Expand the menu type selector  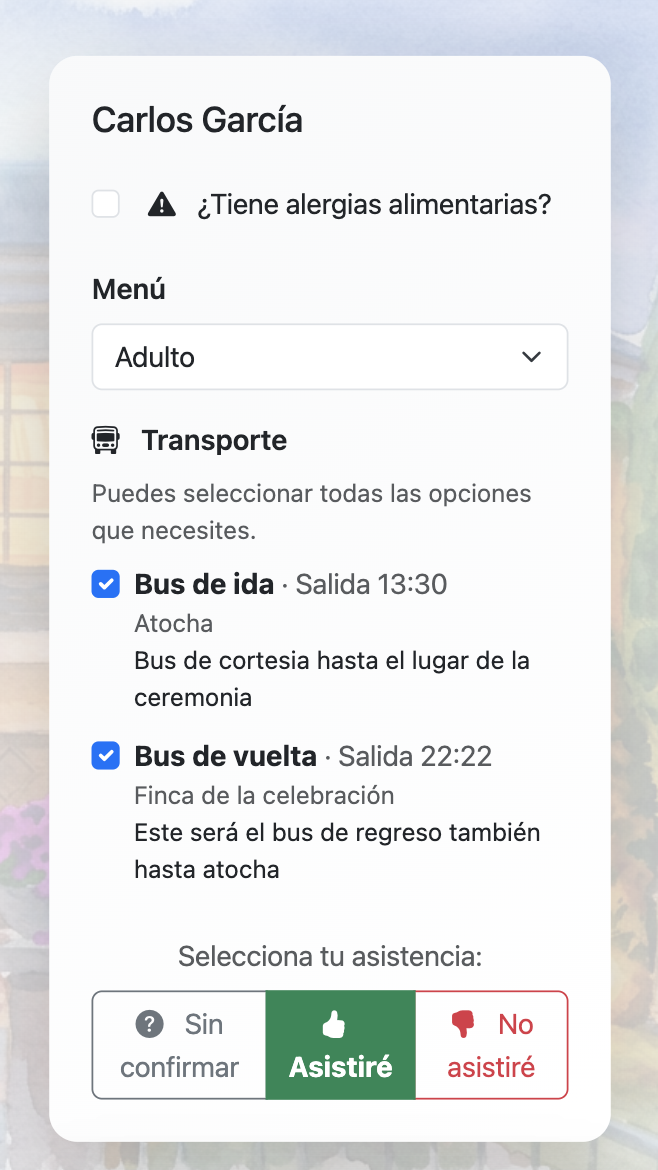(330, 356)
